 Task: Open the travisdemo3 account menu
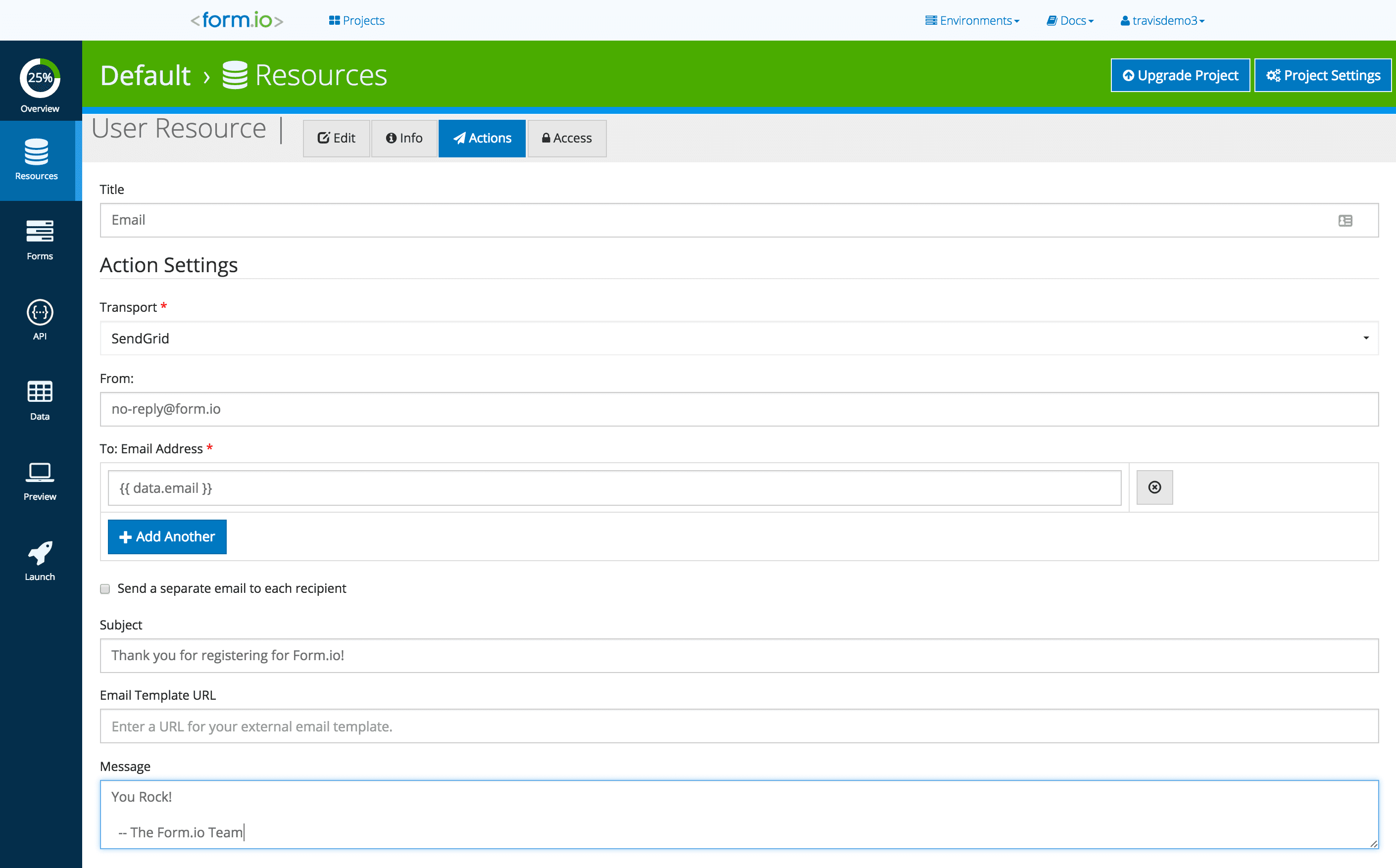(x=1162, y=20)
